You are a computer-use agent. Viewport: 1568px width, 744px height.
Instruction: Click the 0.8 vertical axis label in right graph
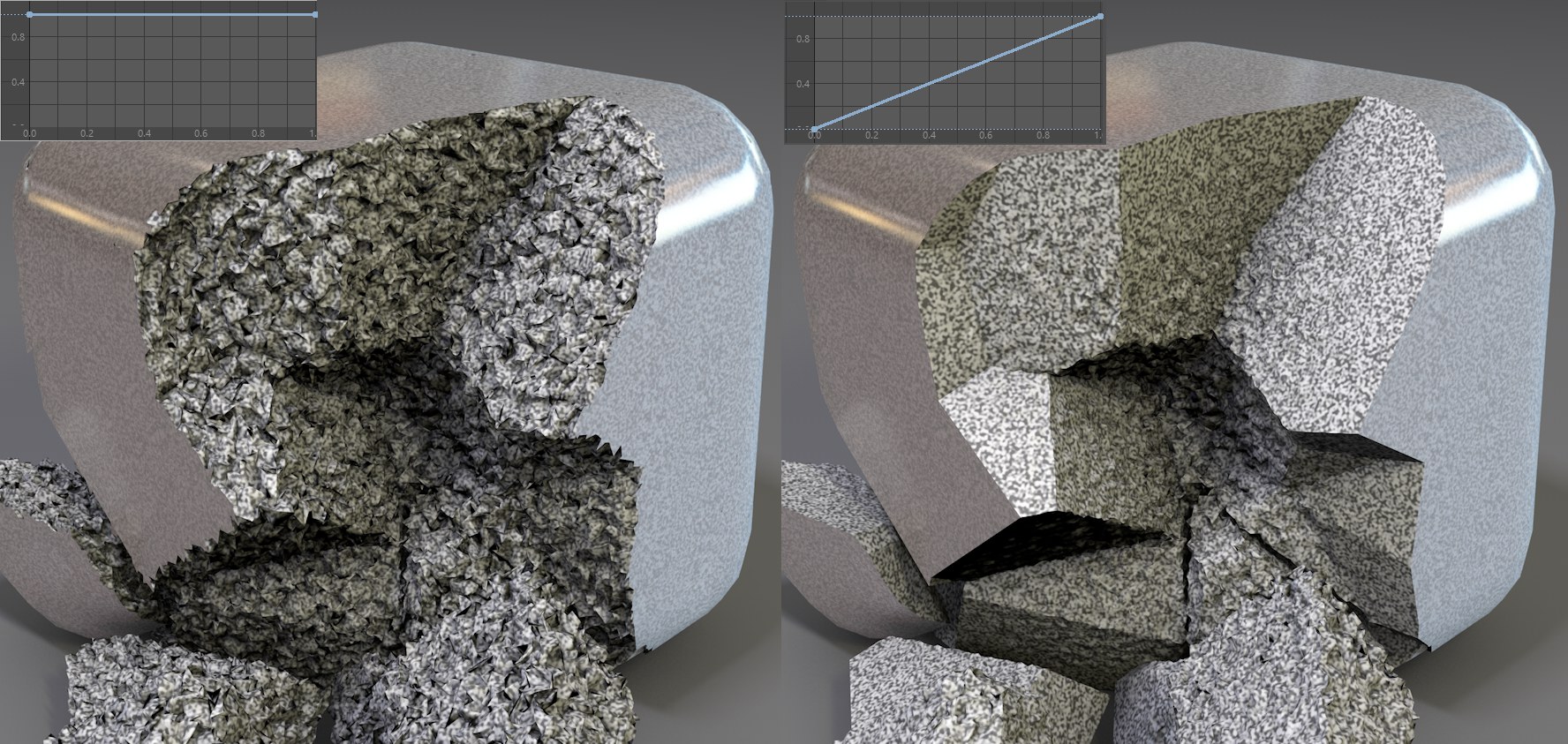pyautogui.click(x=803, y=38)
